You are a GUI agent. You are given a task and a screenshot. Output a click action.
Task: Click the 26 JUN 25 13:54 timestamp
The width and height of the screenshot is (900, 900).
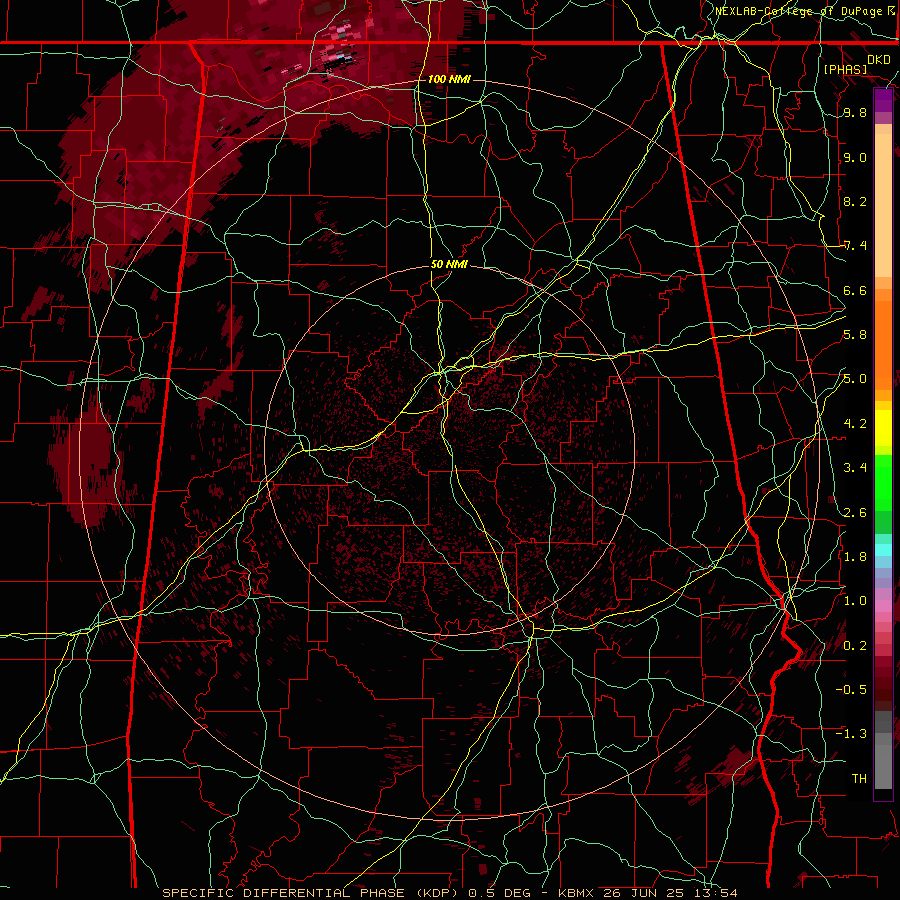pyautogui.click(x=670, y=893)
